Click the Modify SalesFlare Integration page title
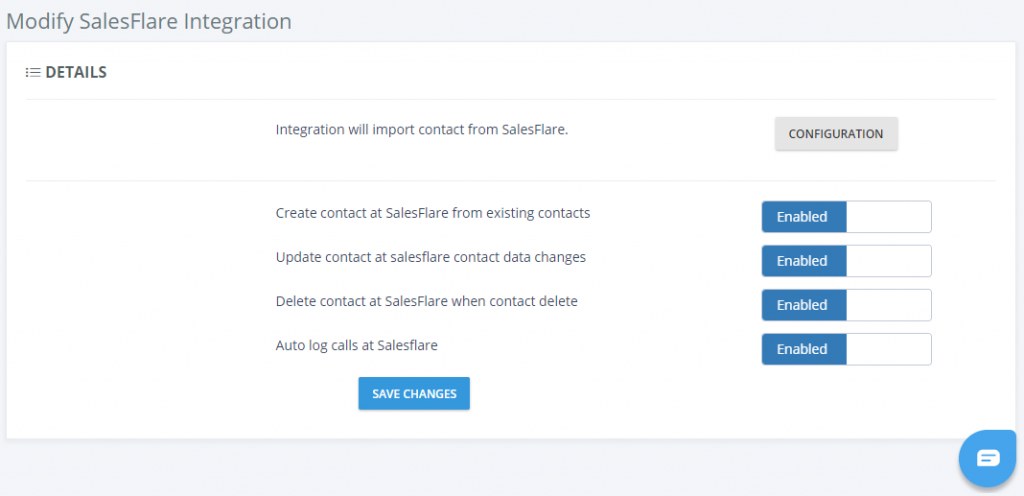1024x496 pixels. (x=148, y=21)
